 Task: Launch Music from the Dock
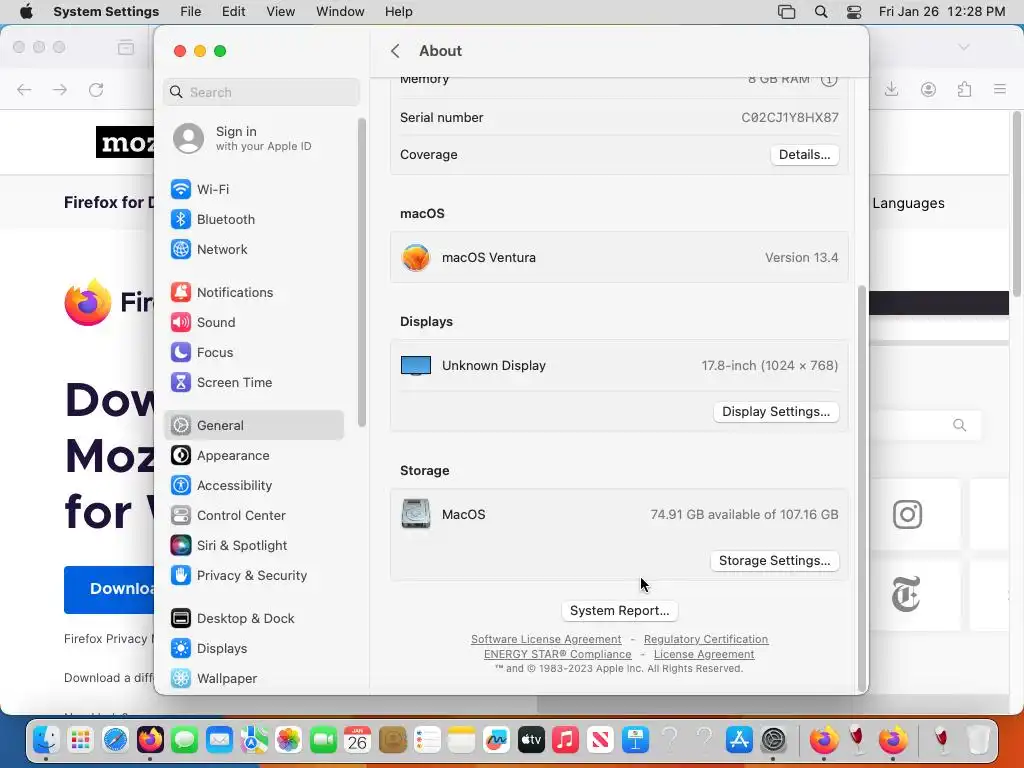(566, 740)
